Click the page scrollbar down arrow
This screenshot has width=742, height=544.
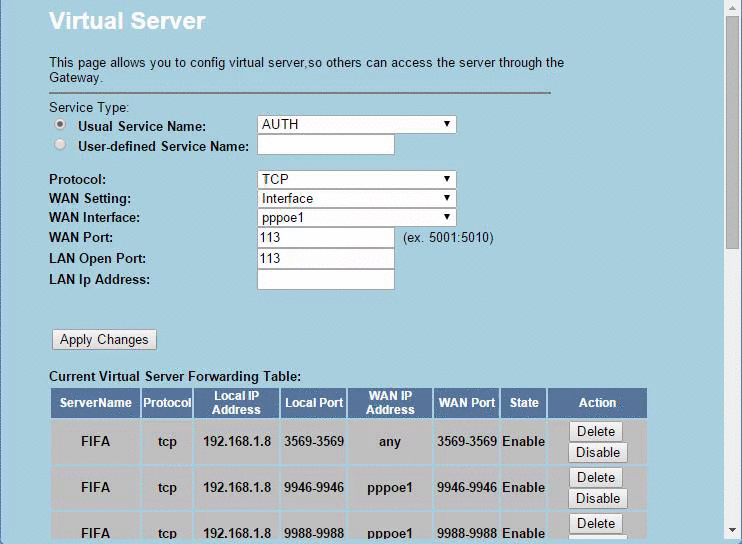coord(733,530)
